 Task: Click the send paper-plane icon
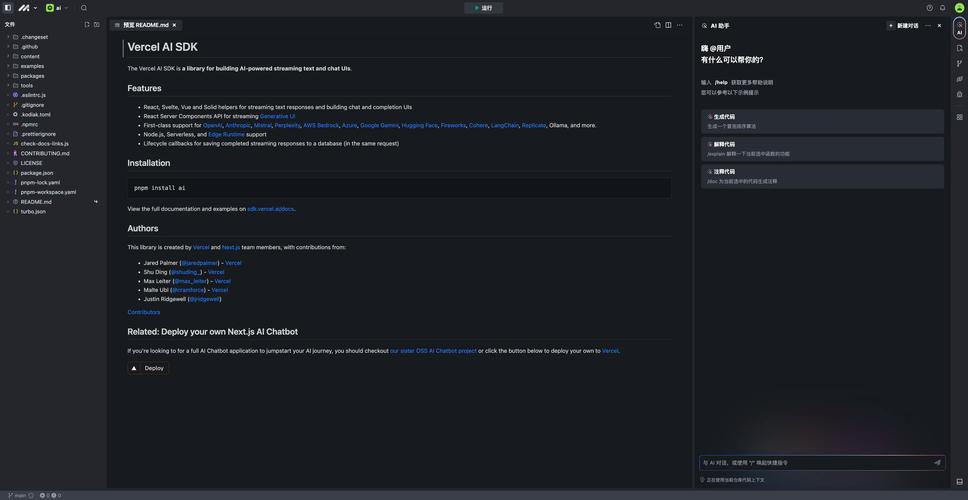click(937, 462)
